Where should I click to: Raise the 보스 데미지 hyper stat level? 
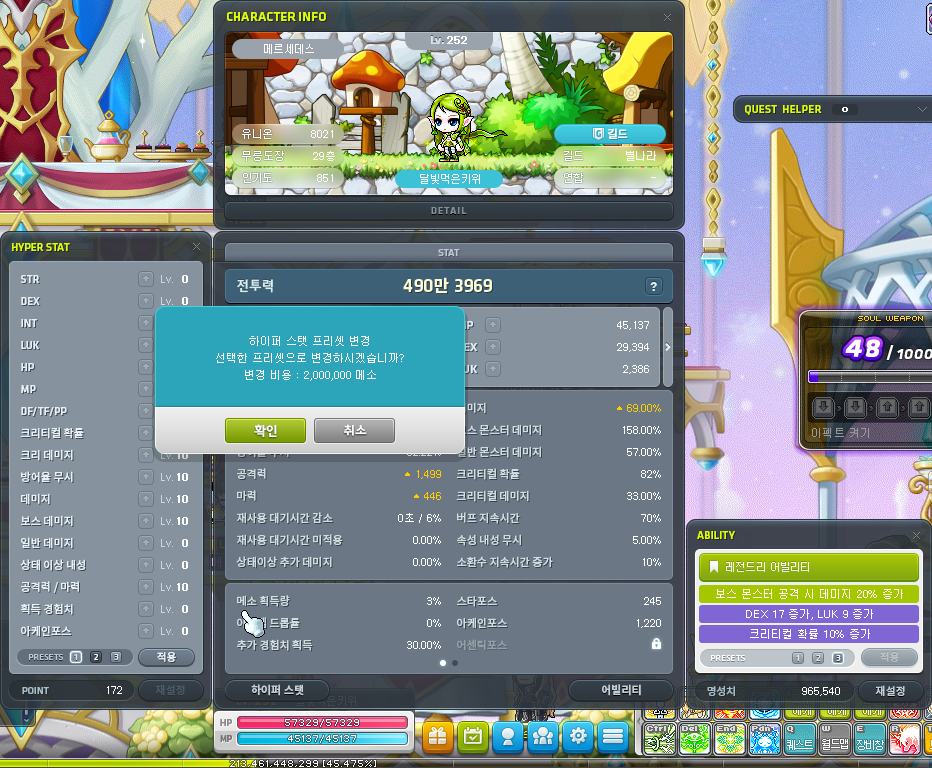click(146, 521)
